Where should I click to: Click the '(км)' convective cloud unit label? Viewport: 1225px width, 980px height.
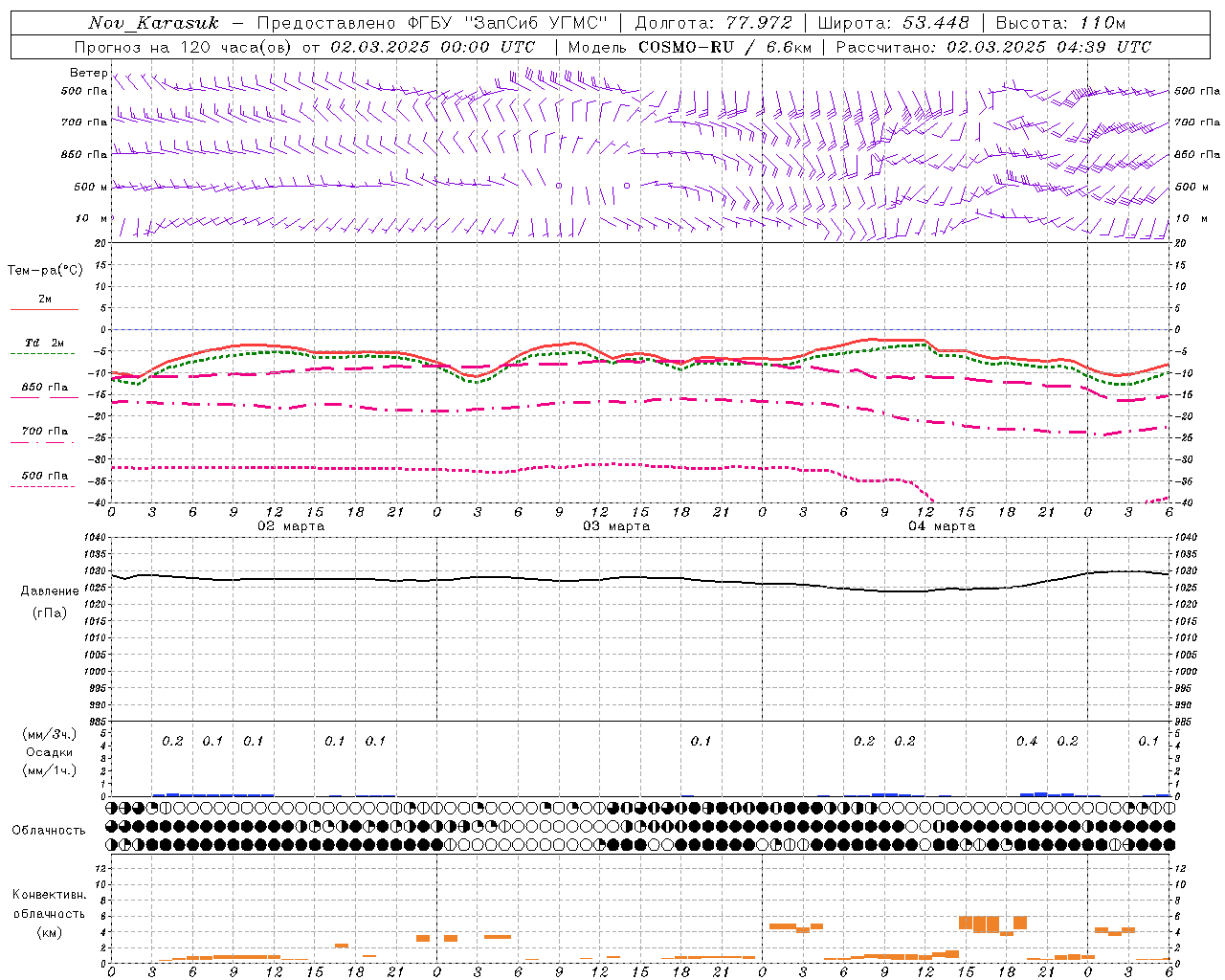click(49, 932)
